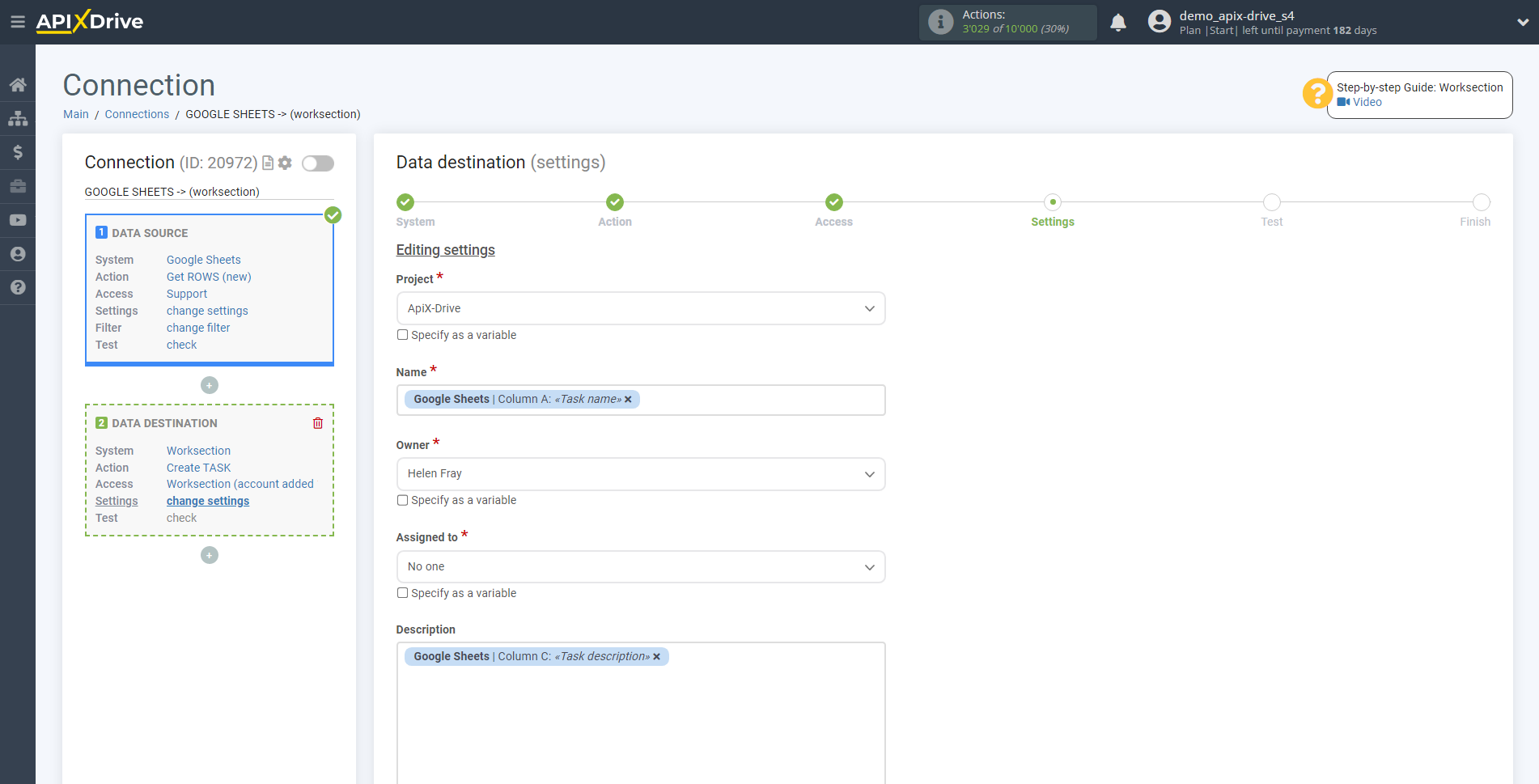
Task: Click the Editing settings heading
Action: (445, 250)
